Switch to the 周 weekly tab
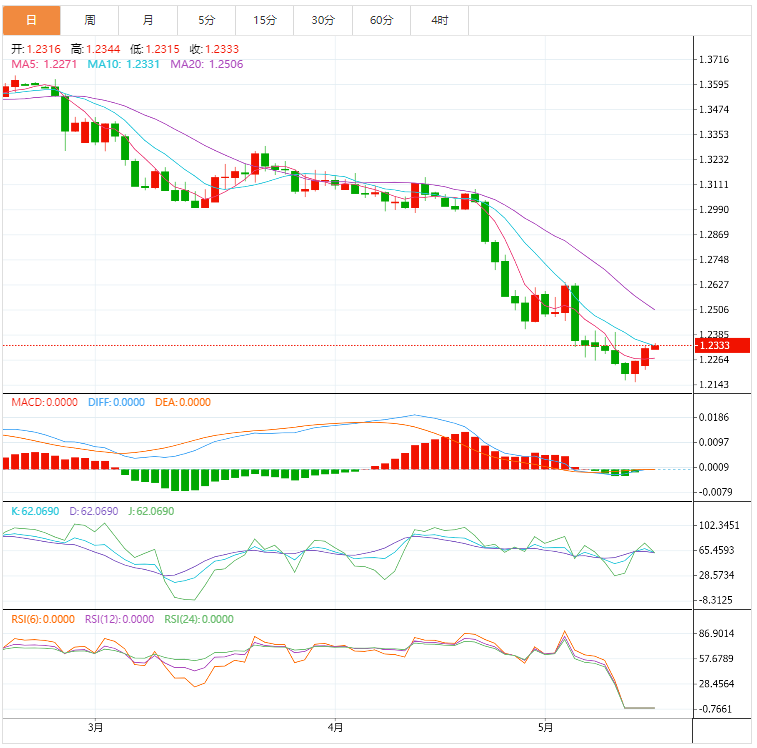Image resolution: width=757 pixels, height=748 pixels. coord(90,20)
